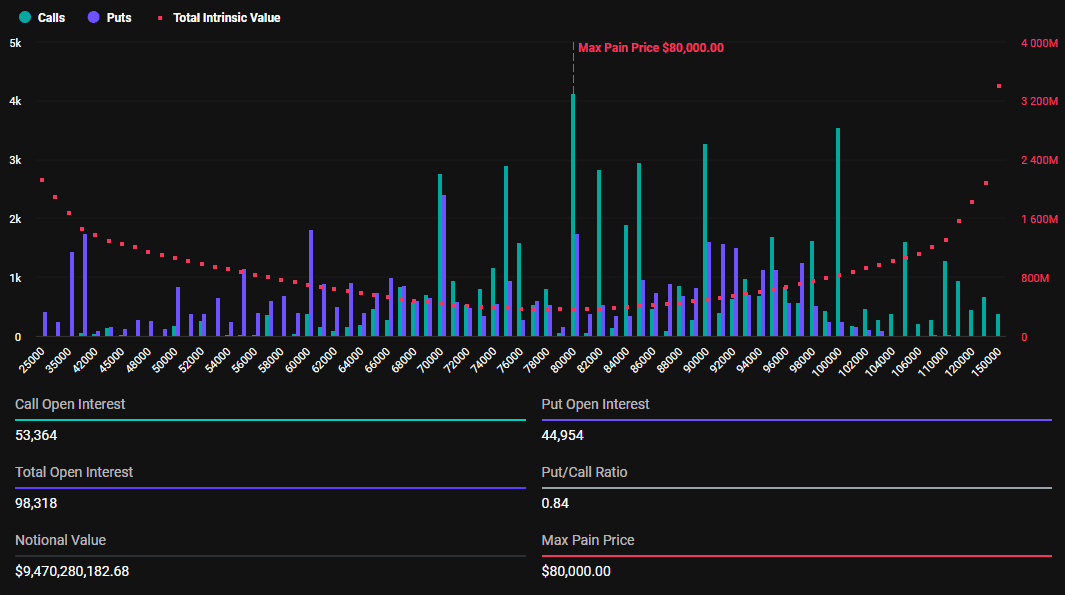1065x595 pixels.
Task: Click the purple Puts legend circle
Action: [x=93, y=17]
